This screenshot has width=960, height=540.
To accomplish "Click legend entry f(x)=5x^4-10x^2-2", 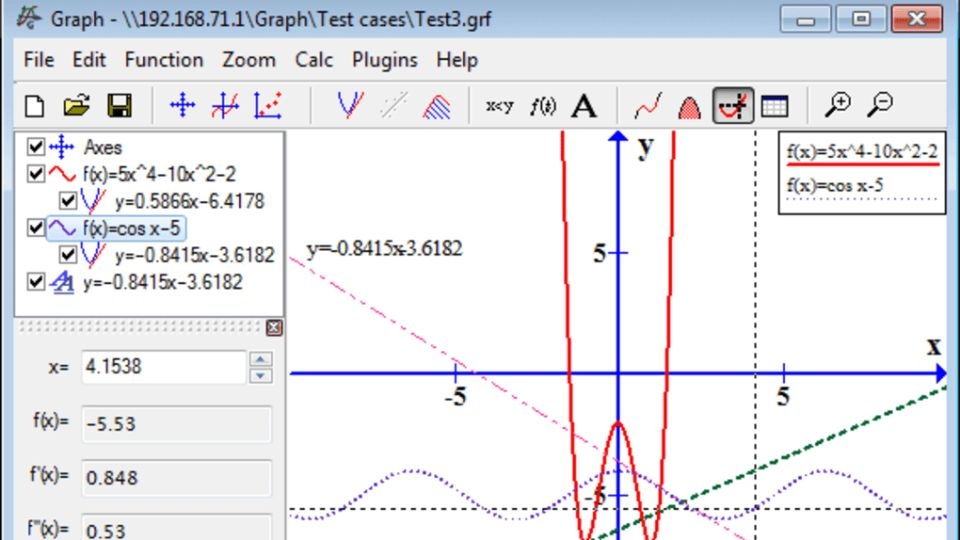I will 861,151.
